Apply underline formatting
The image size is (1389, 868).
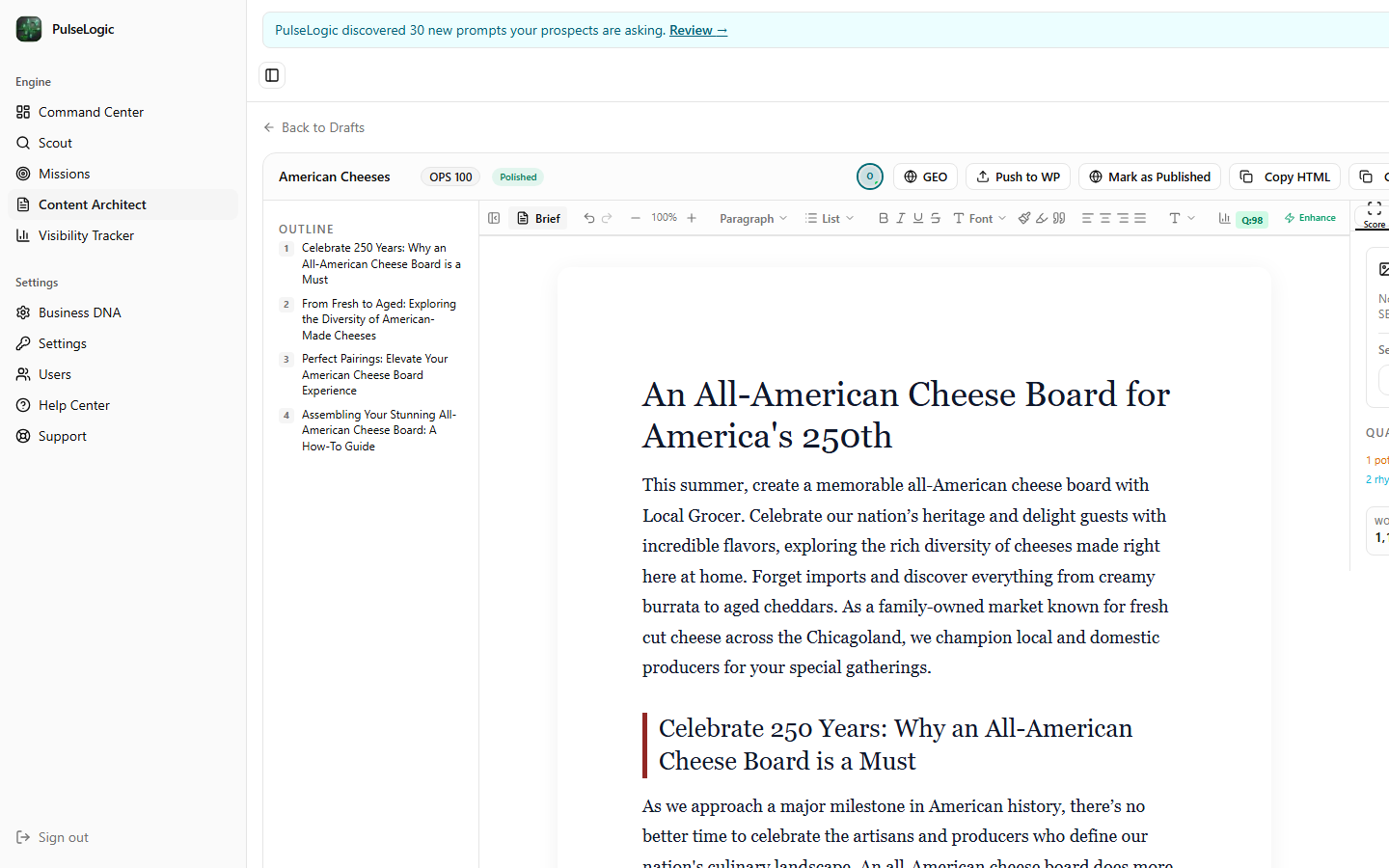click(918, 218)
